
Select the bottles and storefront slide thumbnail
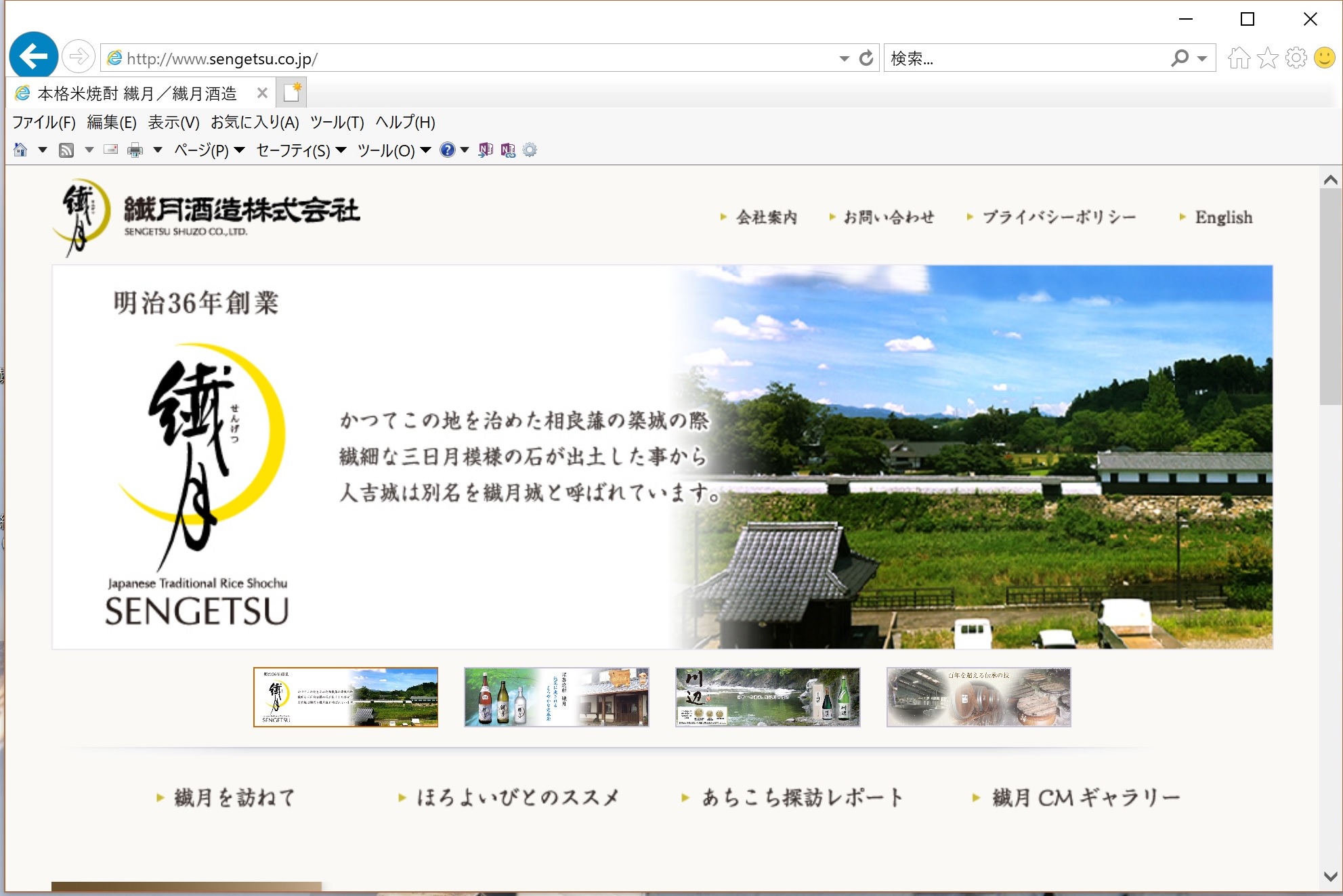[x=557, y=697]
